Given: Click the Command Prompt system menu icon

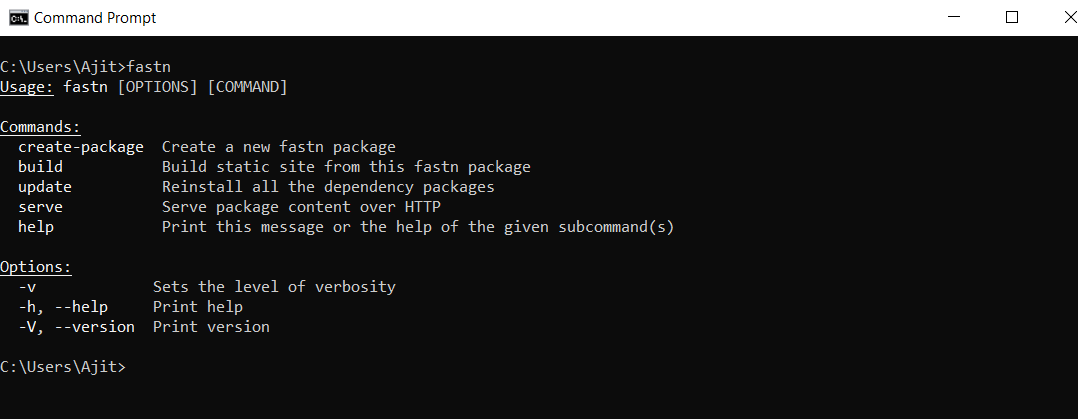Looking at the screenshot, I should tap(17, 17).
